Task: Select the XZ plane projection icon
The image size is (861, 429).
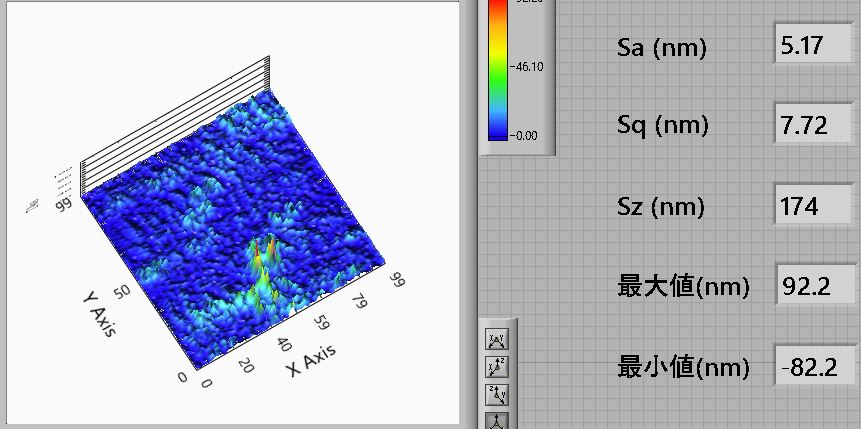Action: (496, 368)
